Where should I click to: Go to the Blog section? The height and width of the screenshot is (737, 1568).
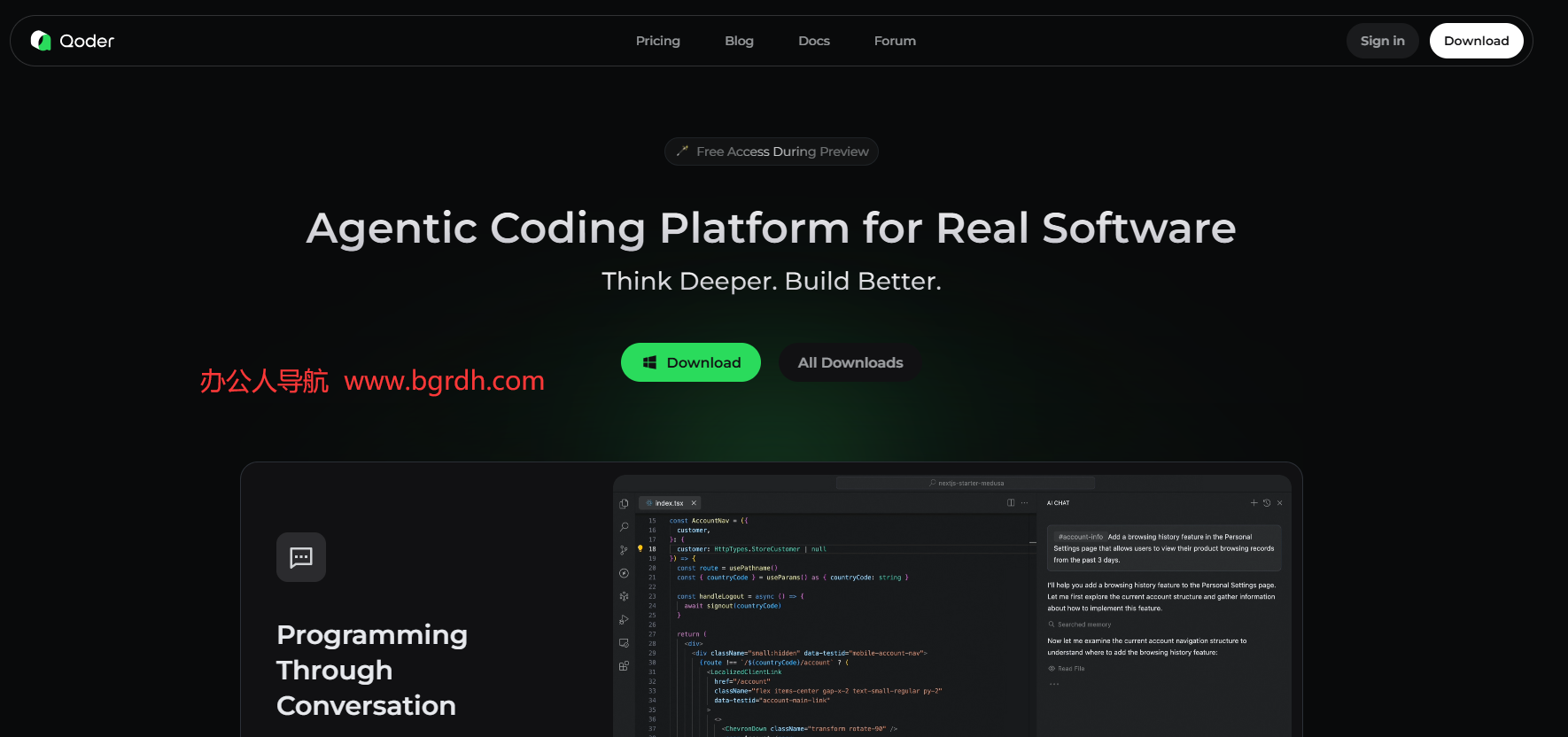[x=739, y=41]
